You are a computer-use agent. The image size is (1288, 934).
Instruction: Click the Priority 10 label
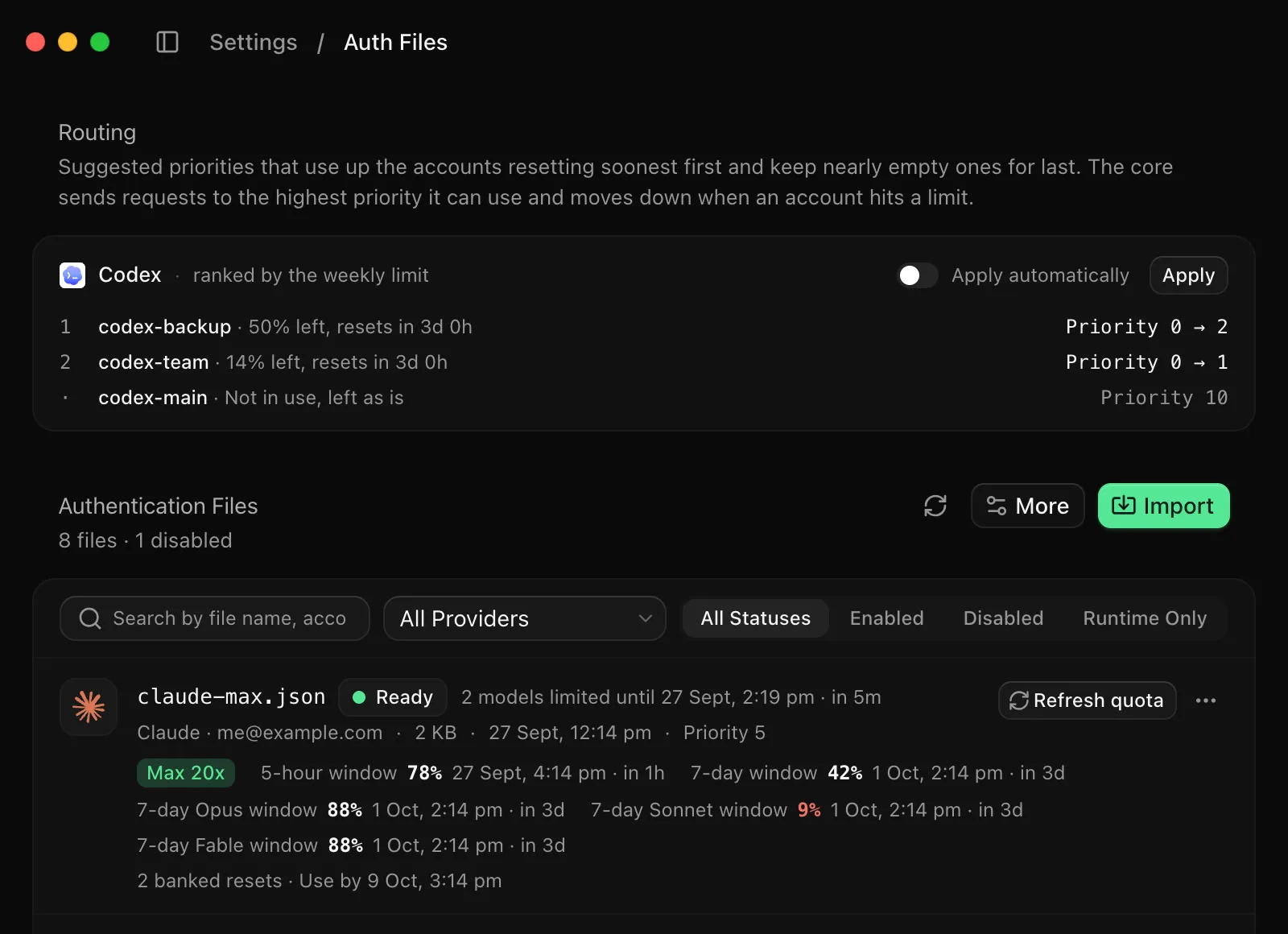pyautogui.click(x=1164, y=398)
